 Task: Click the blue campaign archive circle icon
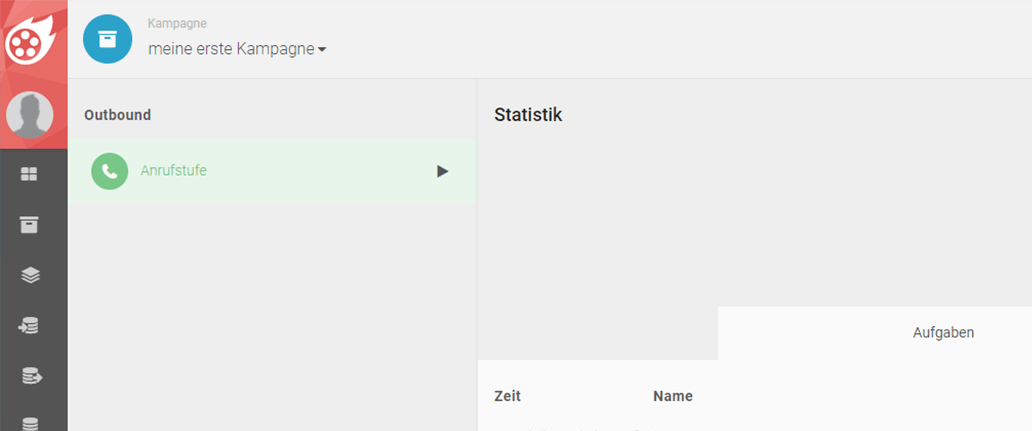pyautogui.click(x=108, y=39)
